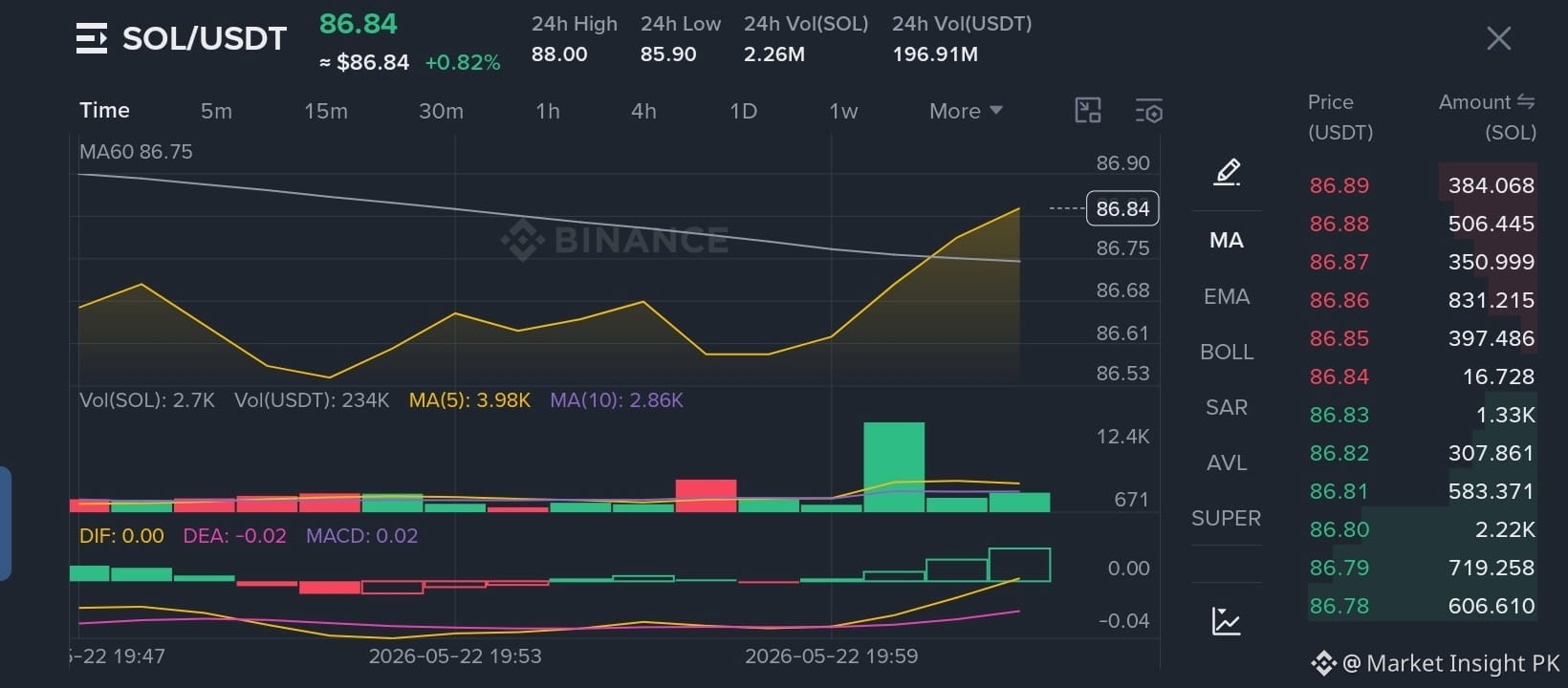
Task: Select the Time chart interval
Action: 104,110
